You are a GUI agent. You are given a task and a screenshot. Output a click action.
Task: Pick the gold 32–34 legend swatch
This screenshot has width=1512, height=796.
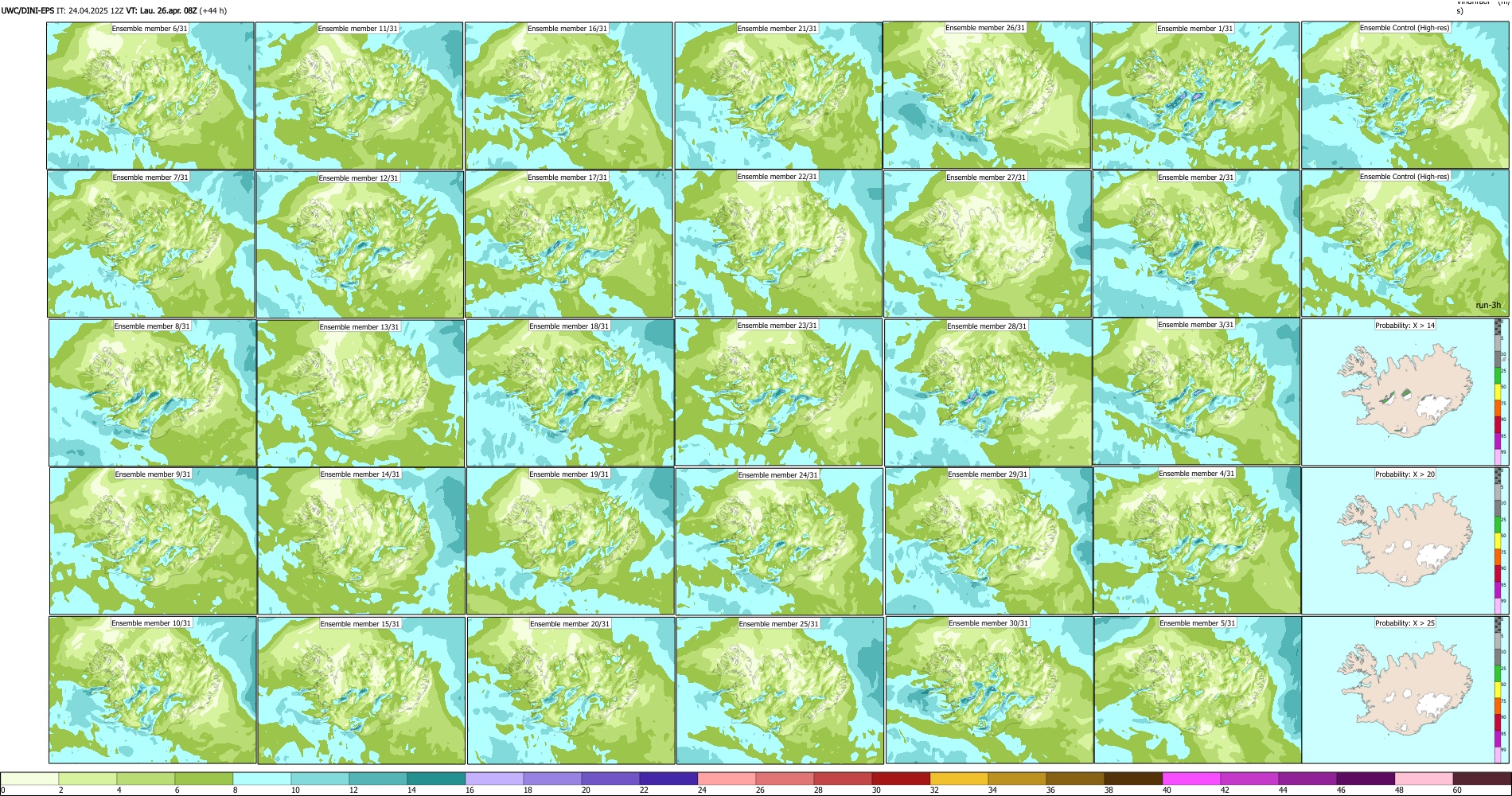[959, 778]
